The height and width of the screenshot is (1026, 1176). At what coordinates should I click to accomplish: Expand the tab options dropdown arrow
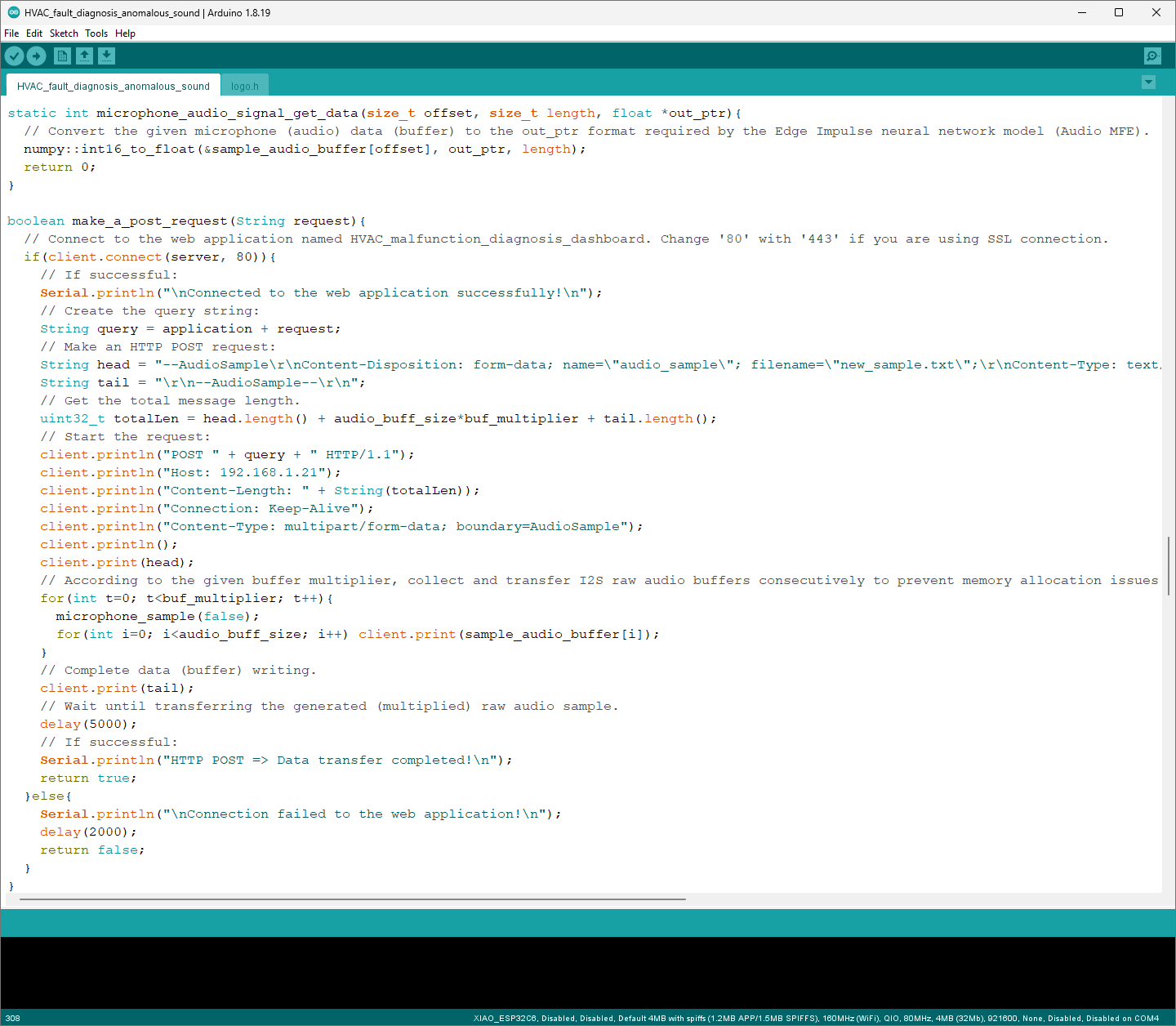click(x=1148, y=83)
